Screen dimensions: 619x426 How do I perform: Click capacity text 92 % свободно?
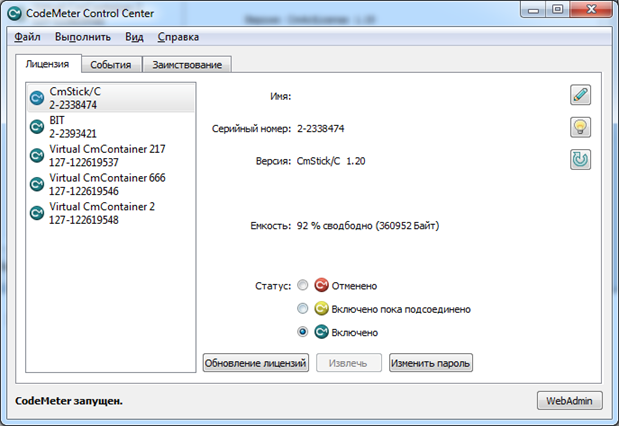(368, 225)
